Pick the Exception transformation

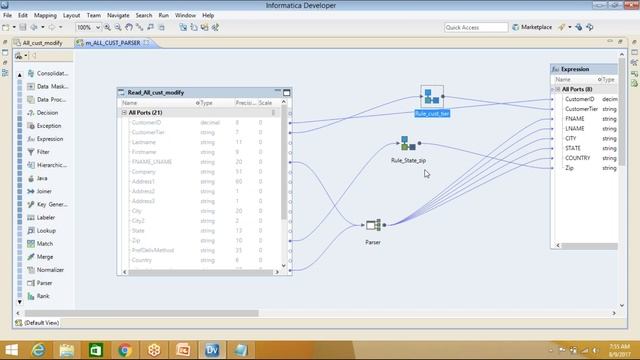[44, 126]
